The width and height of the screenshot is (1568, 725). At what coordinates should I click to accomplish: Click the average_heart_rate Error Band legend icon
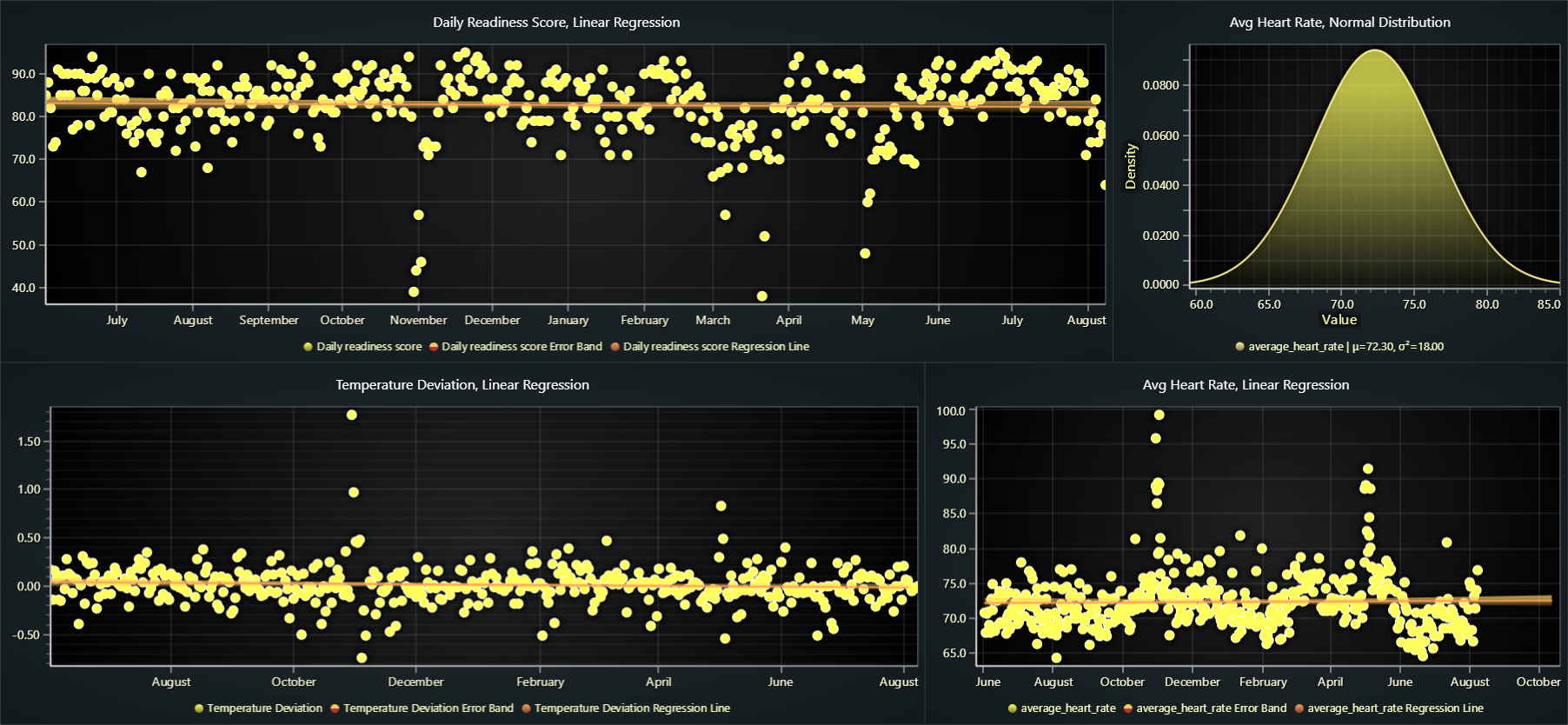point(1127,708)
